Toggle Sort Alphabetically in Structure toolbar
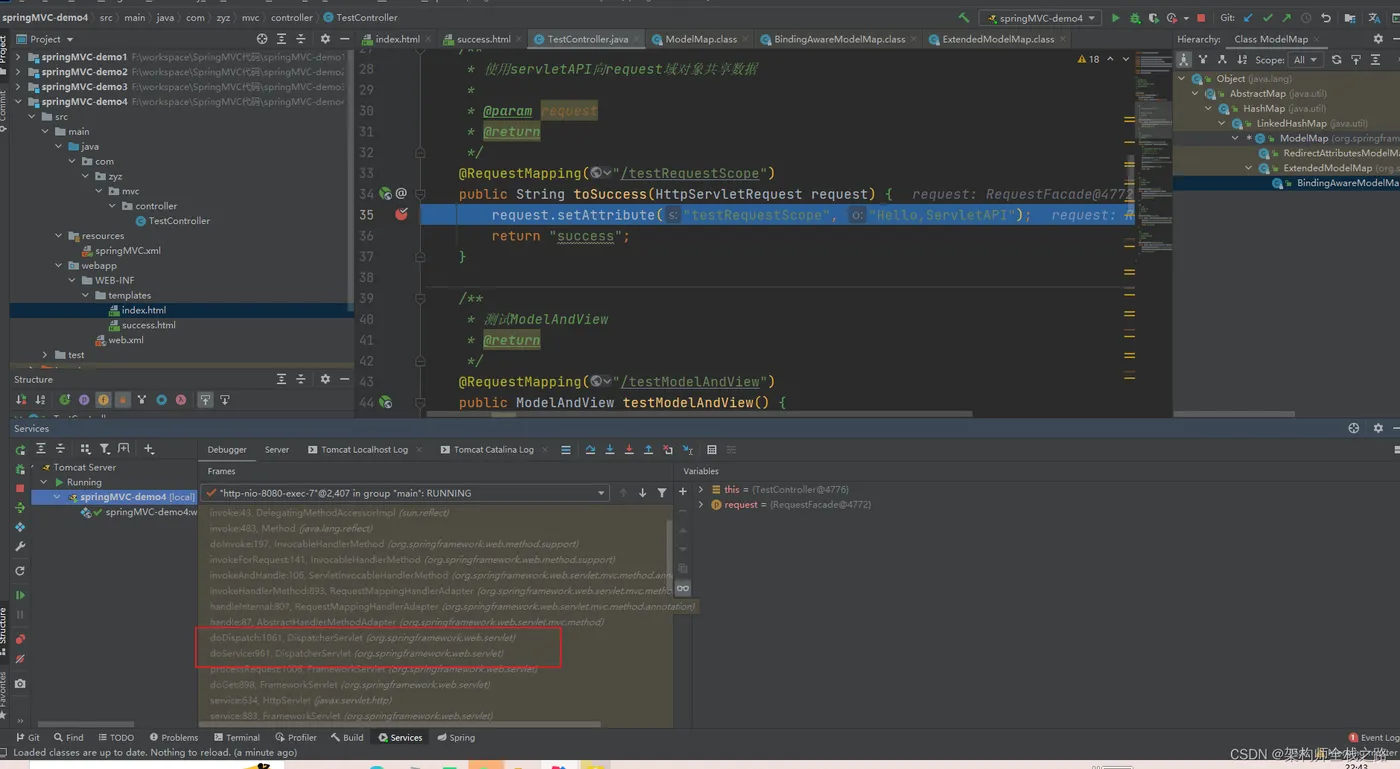This screenshot has width=1400, height=769. 40,400
